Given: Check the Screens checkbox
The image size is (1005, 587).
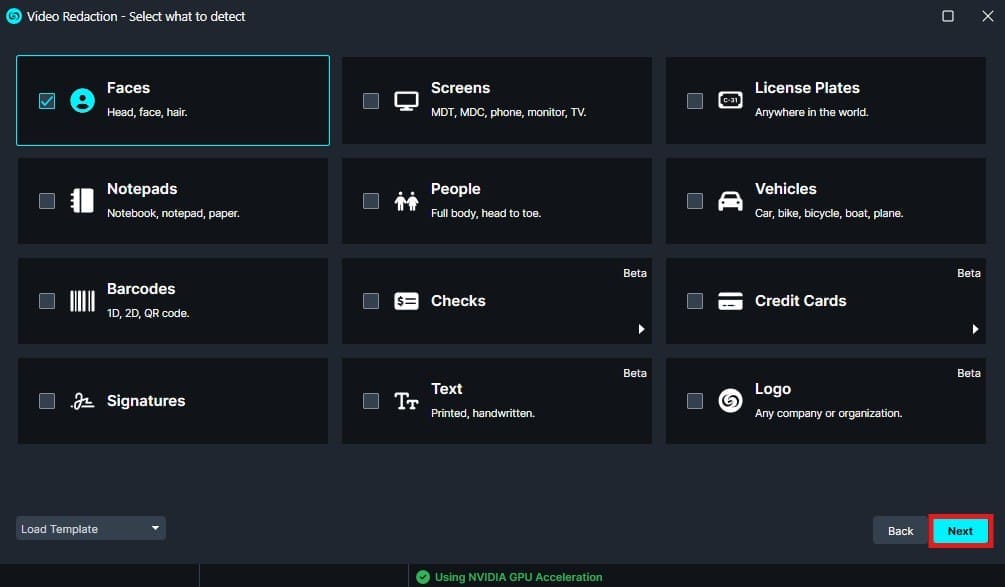Looking at the screenshot, I should tap(371, 100).
